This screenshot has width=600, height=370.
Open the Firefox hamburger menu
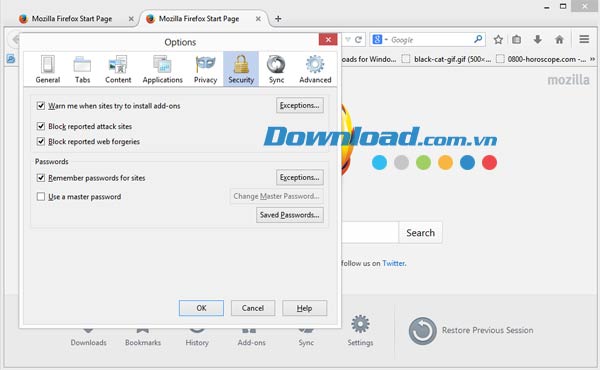click(x=584, y=39)
